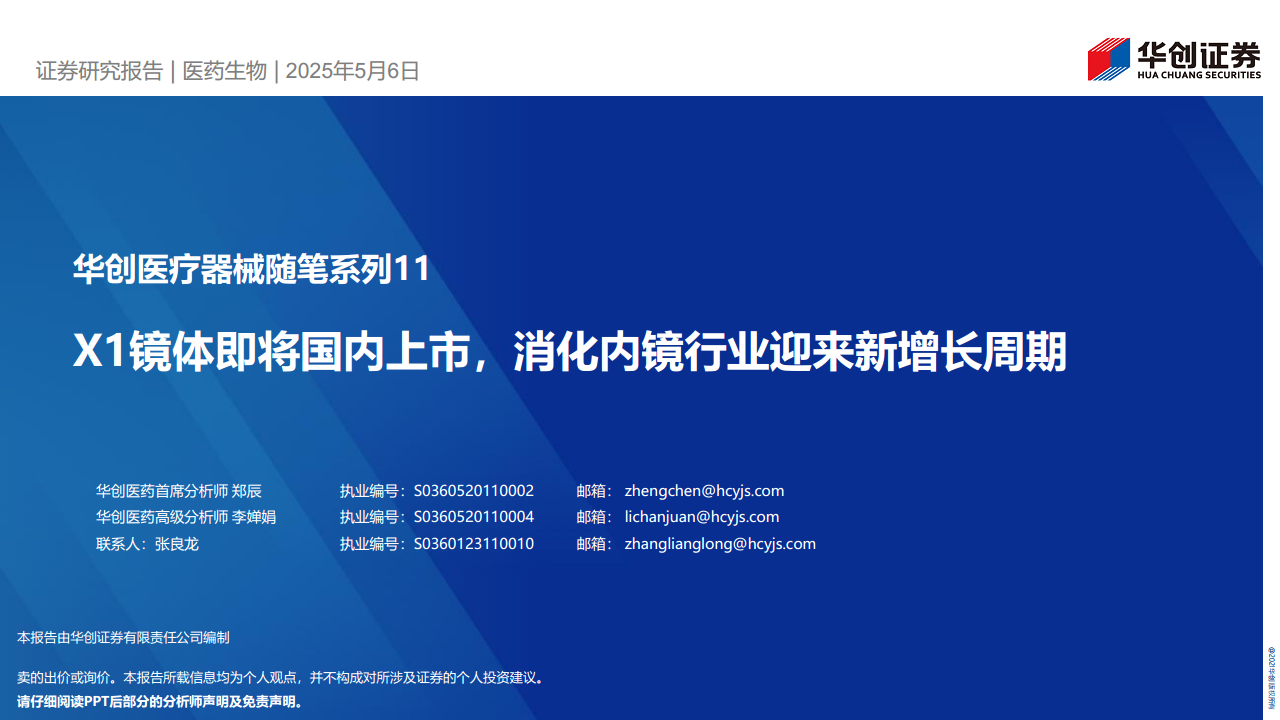Click analyst name 华创医药首席分析师 郑辰
Screen dimensions: 1280x720
pos(179,491)
